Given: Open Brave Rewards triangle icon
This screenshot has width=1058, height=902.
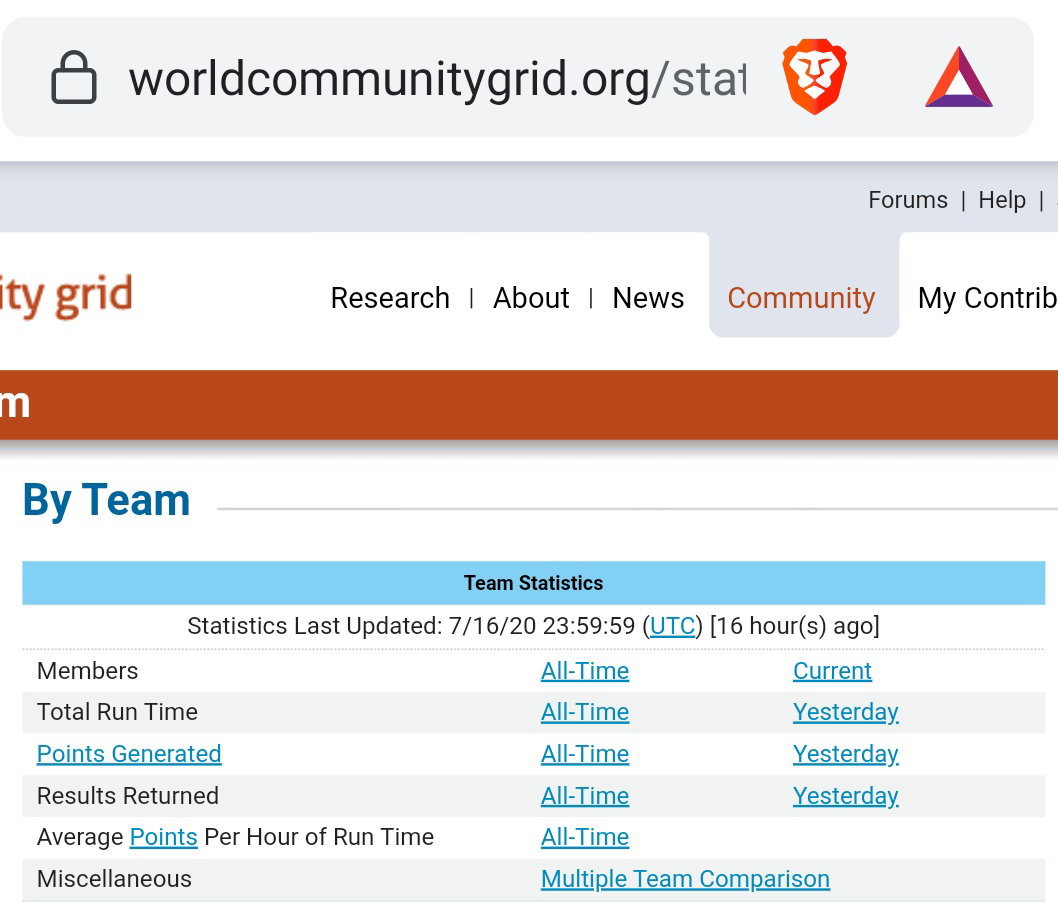Looking at the screenshot, I should click(959, 78).
